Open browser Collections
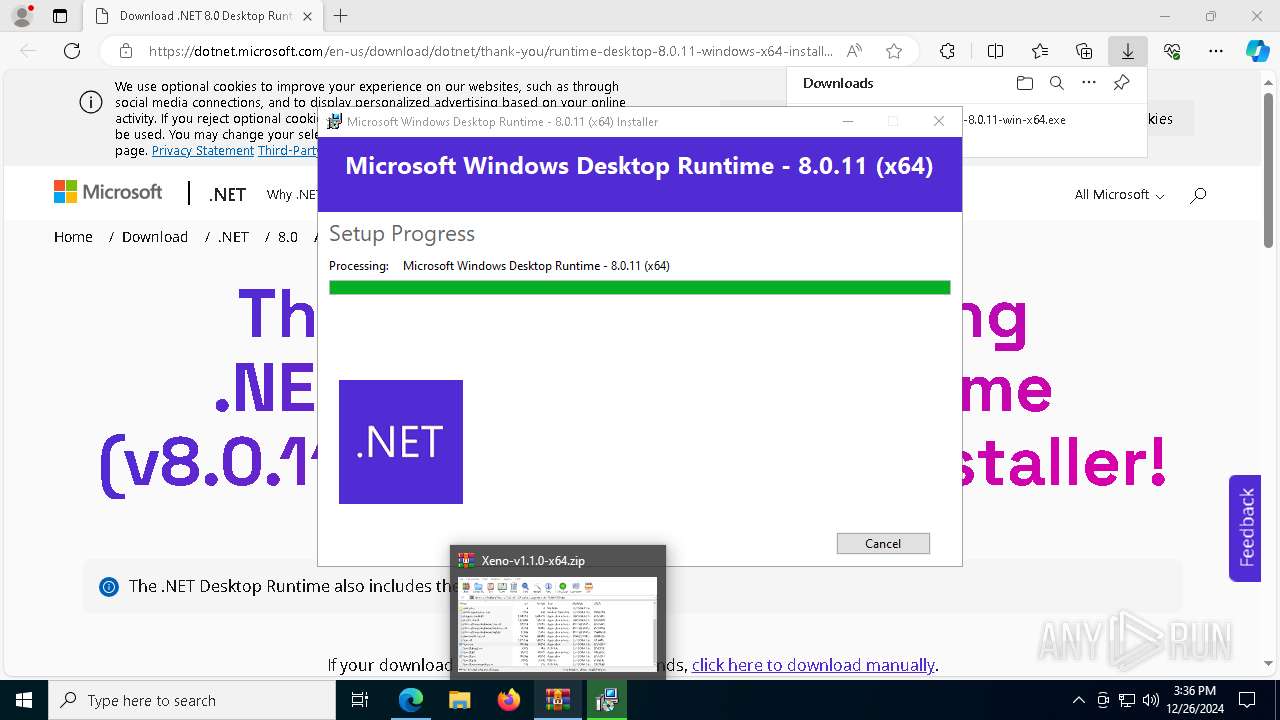1280x720 pixels. [x=1084, y=51]
